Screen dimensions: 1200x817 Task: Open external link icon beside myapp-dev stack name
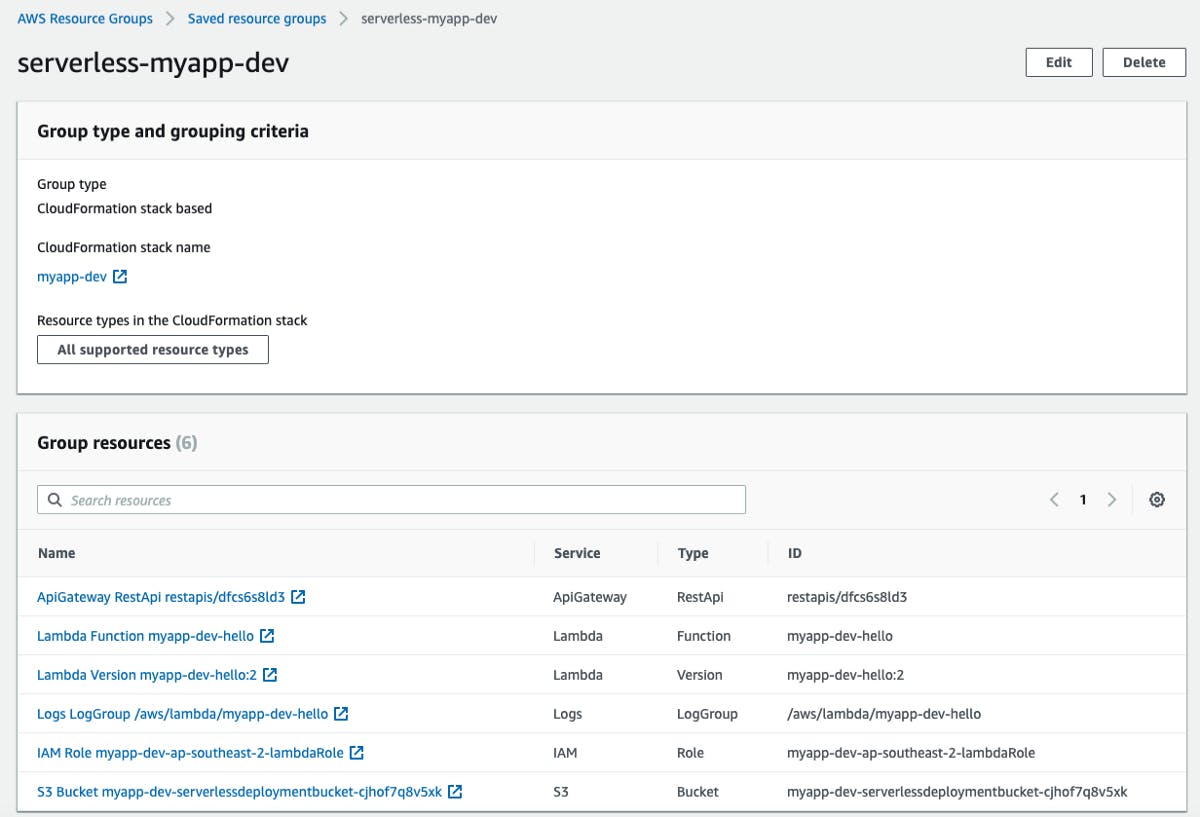point(120,276)
